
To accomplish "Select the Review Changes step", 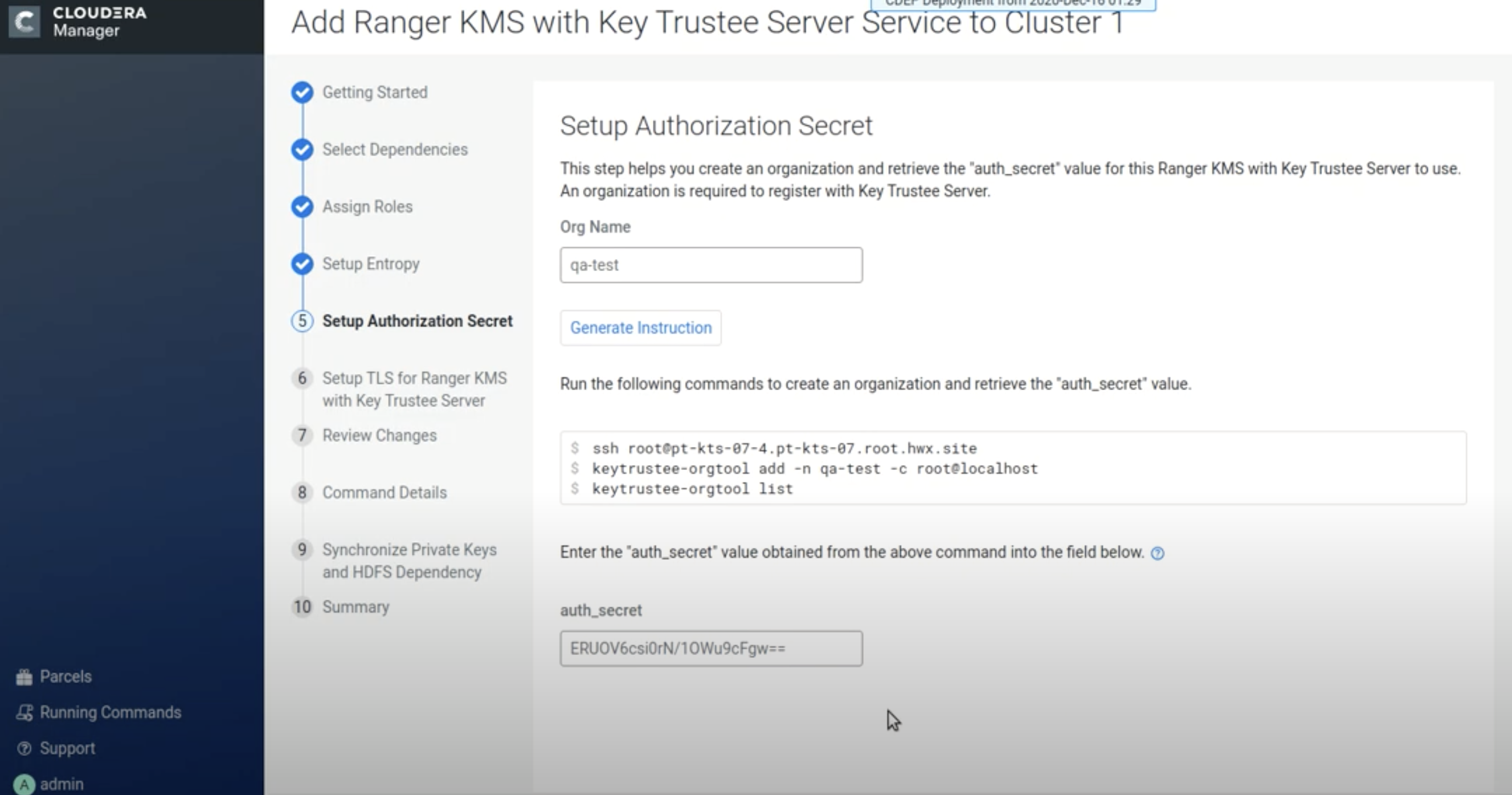I will (380, 435).
